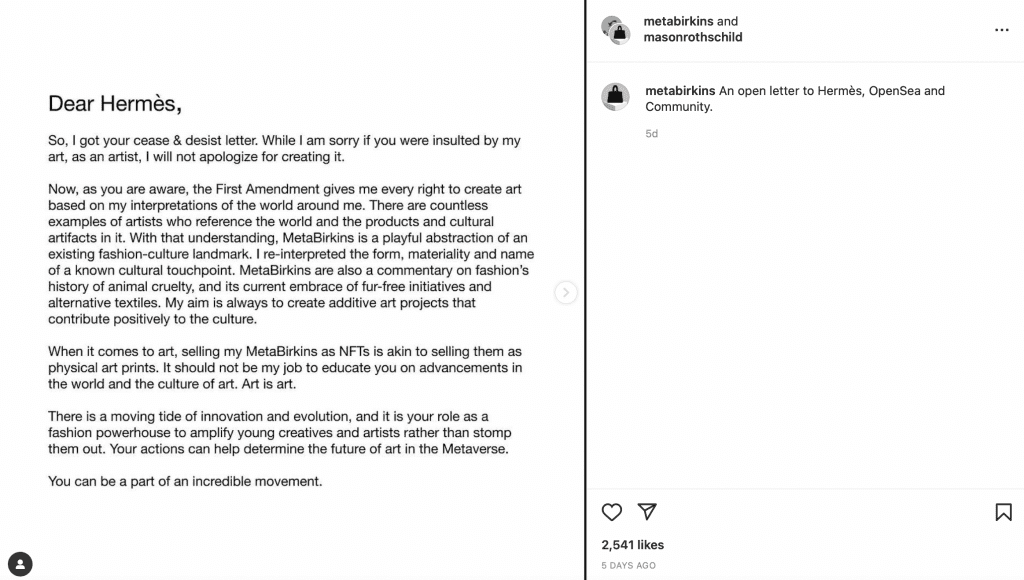Save the post with the bookmark icon

click(1003, 512)
